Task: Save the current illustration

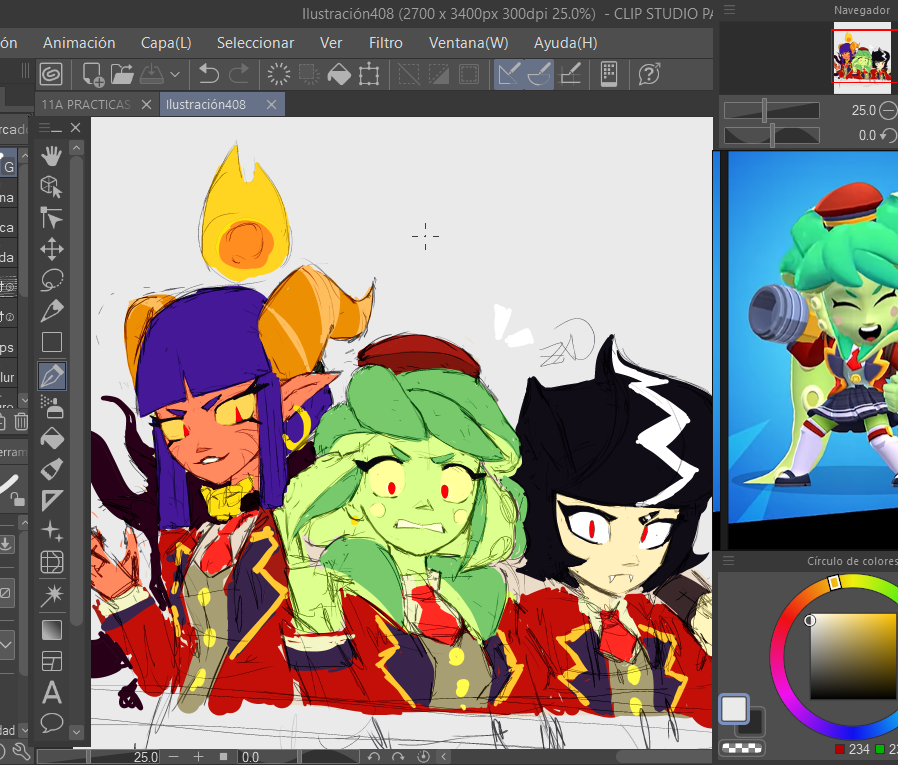Action: (x=152, y=74)
